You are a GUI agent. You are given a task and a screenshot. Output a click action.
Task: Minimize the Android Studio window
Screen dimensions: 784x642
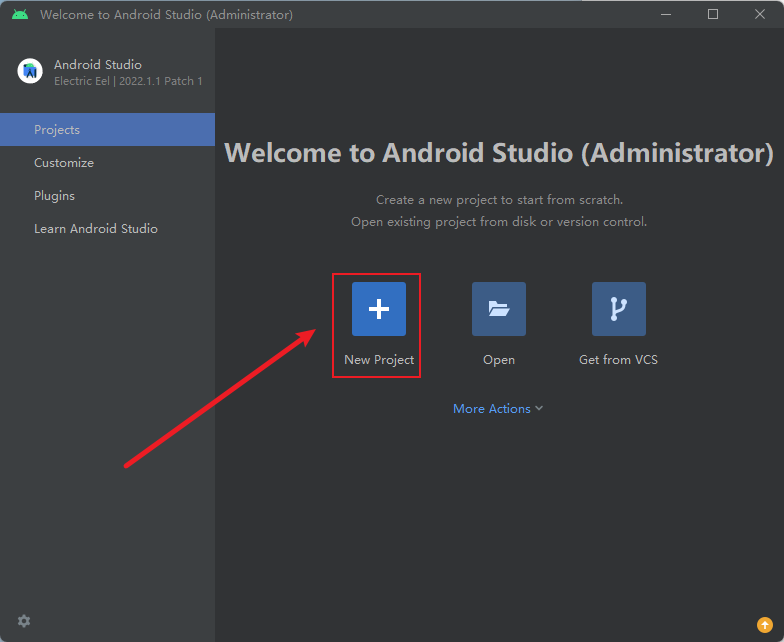tap(666, 14)
